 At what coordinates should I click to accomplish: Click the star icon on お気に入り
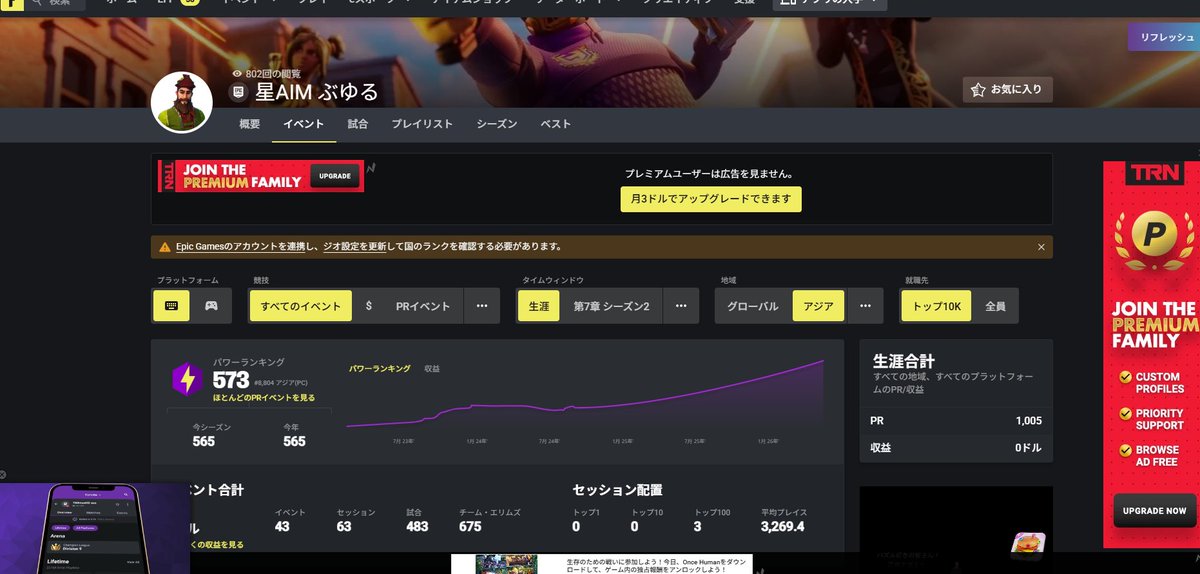click(x=978, y=90)
